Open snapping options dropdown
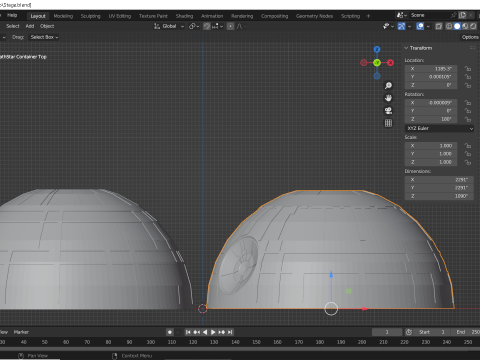 click(x=217, y=26)
